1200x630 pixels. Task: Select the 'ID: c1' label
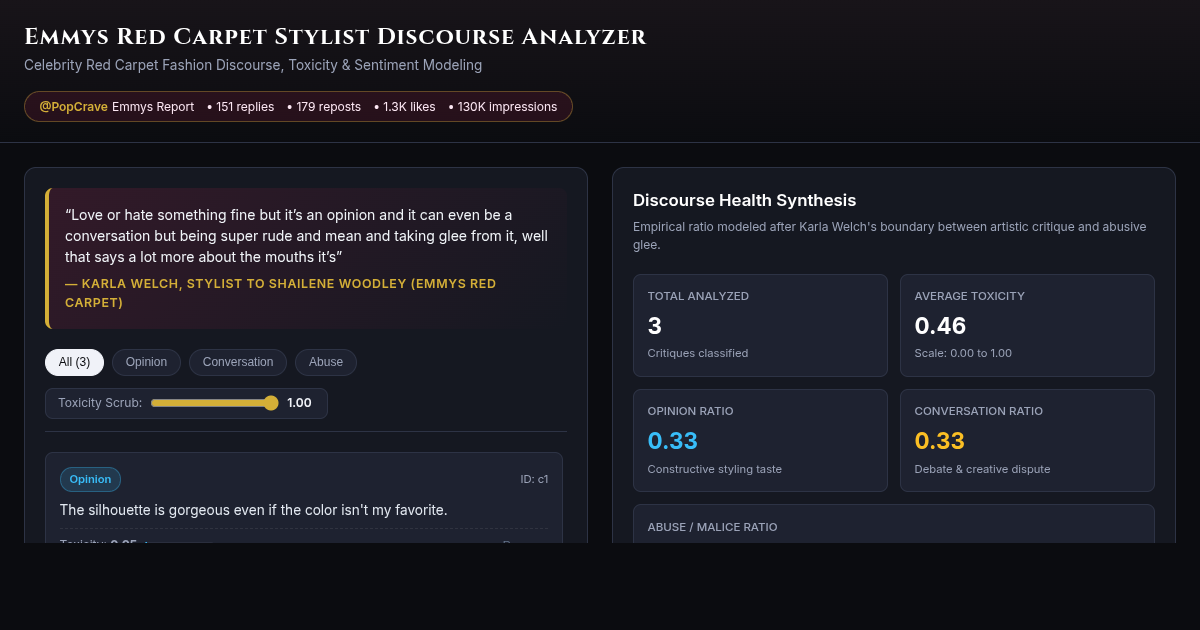click(x=534, y=479)
